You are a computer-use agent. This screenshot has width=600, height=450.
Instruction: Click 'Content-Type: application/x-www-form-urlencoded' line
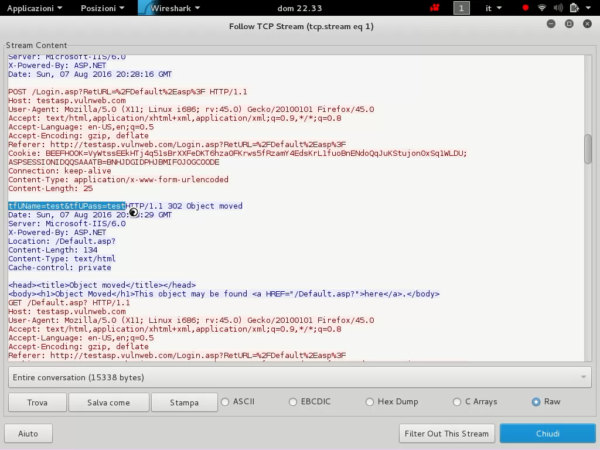click(118, 179)
